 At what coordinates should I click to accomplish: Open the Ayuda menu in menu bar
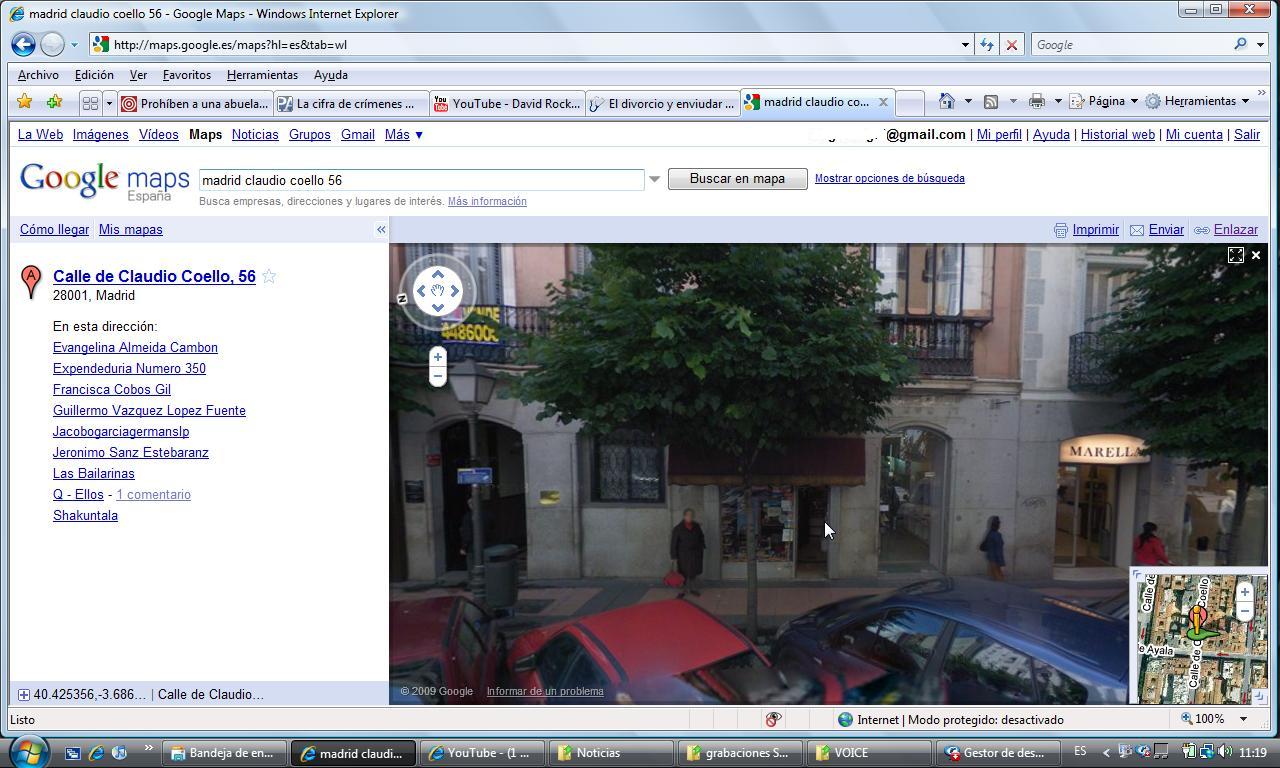click(331, 75)
